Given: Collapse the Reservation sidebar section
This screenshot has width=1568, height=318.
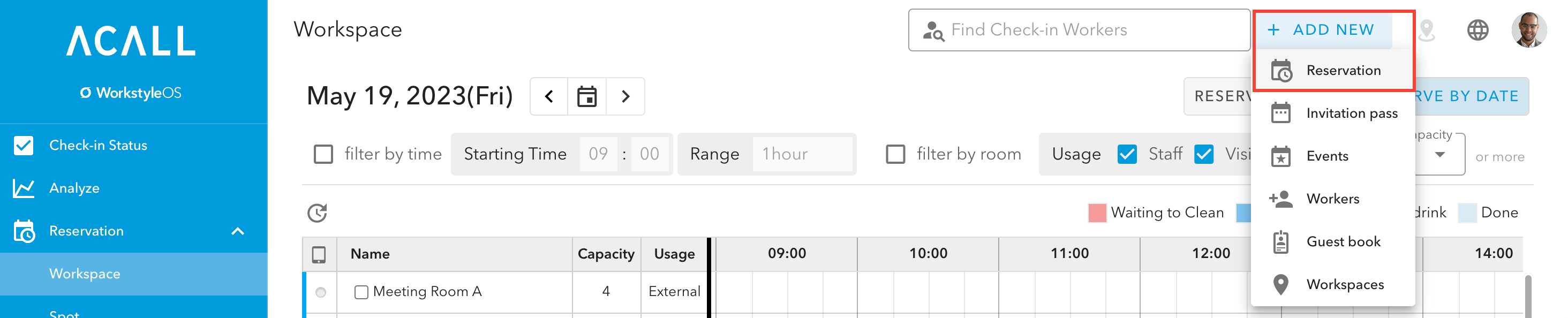Looking at the screenshot, I should [x=238, y=231].
